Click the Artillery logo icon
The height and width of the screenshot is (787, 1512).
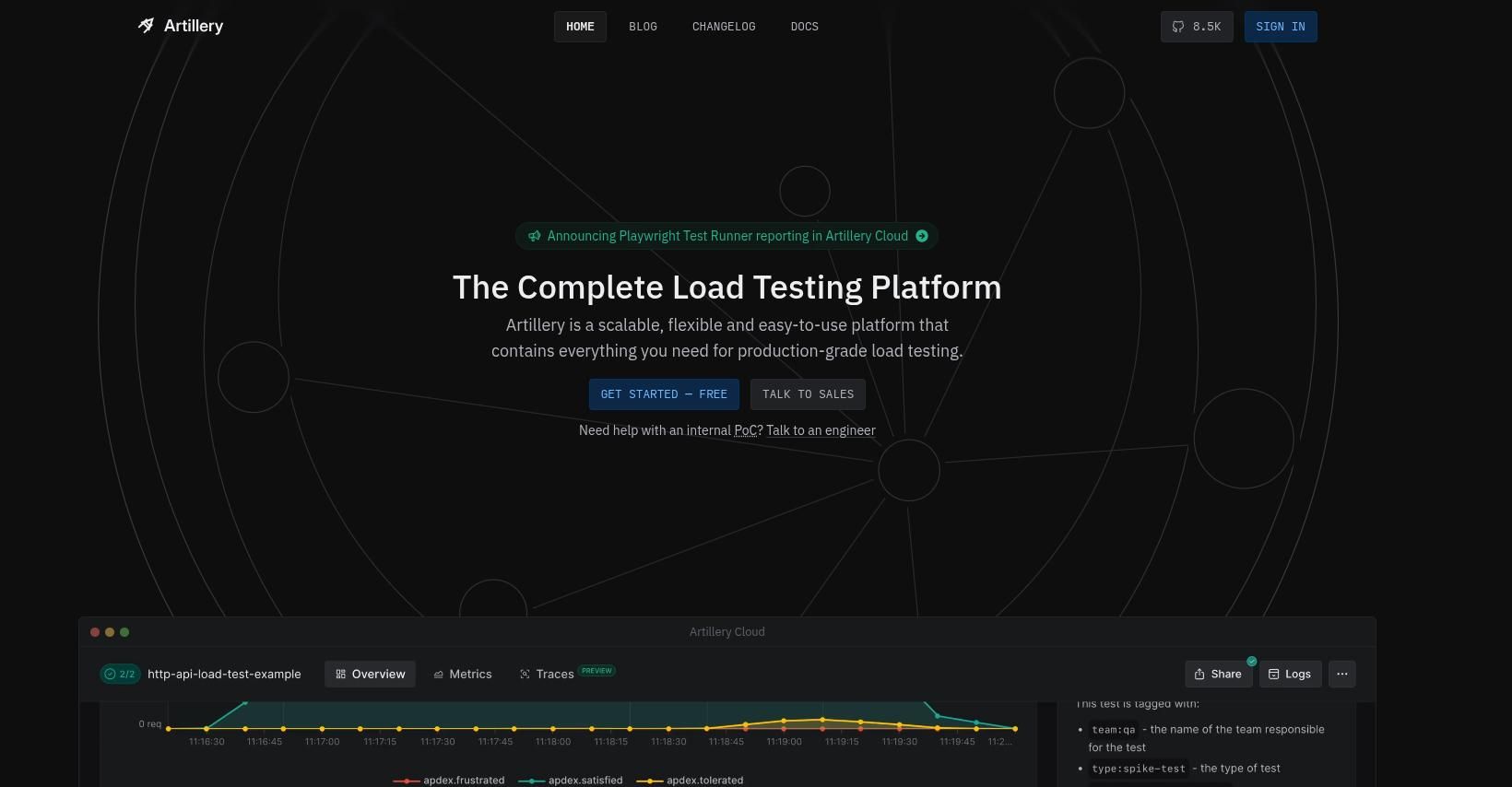146,26
